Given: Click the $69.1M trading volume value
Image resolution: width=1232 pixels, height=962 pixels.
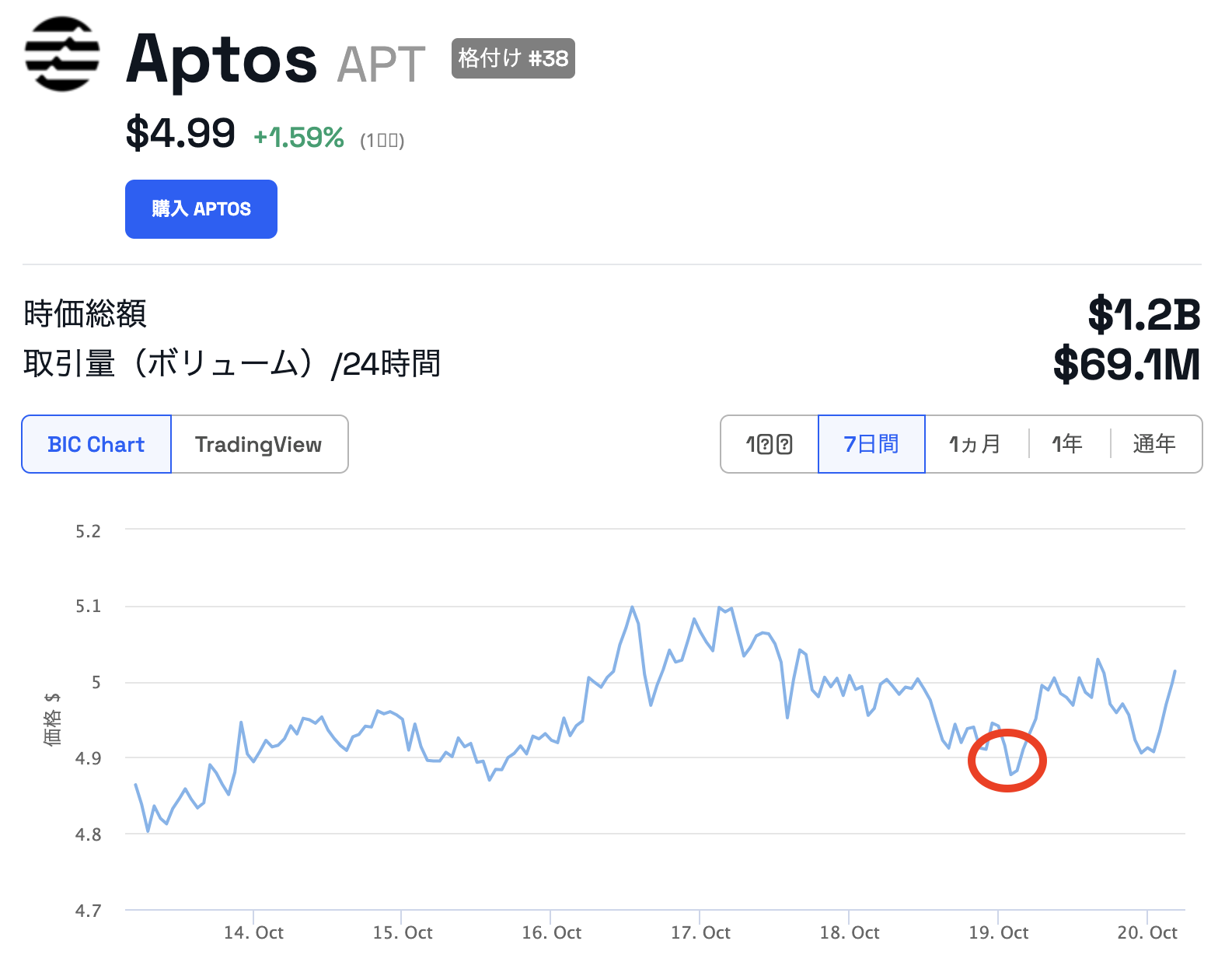Looking at the screenshot, I should coord(1126,365).
